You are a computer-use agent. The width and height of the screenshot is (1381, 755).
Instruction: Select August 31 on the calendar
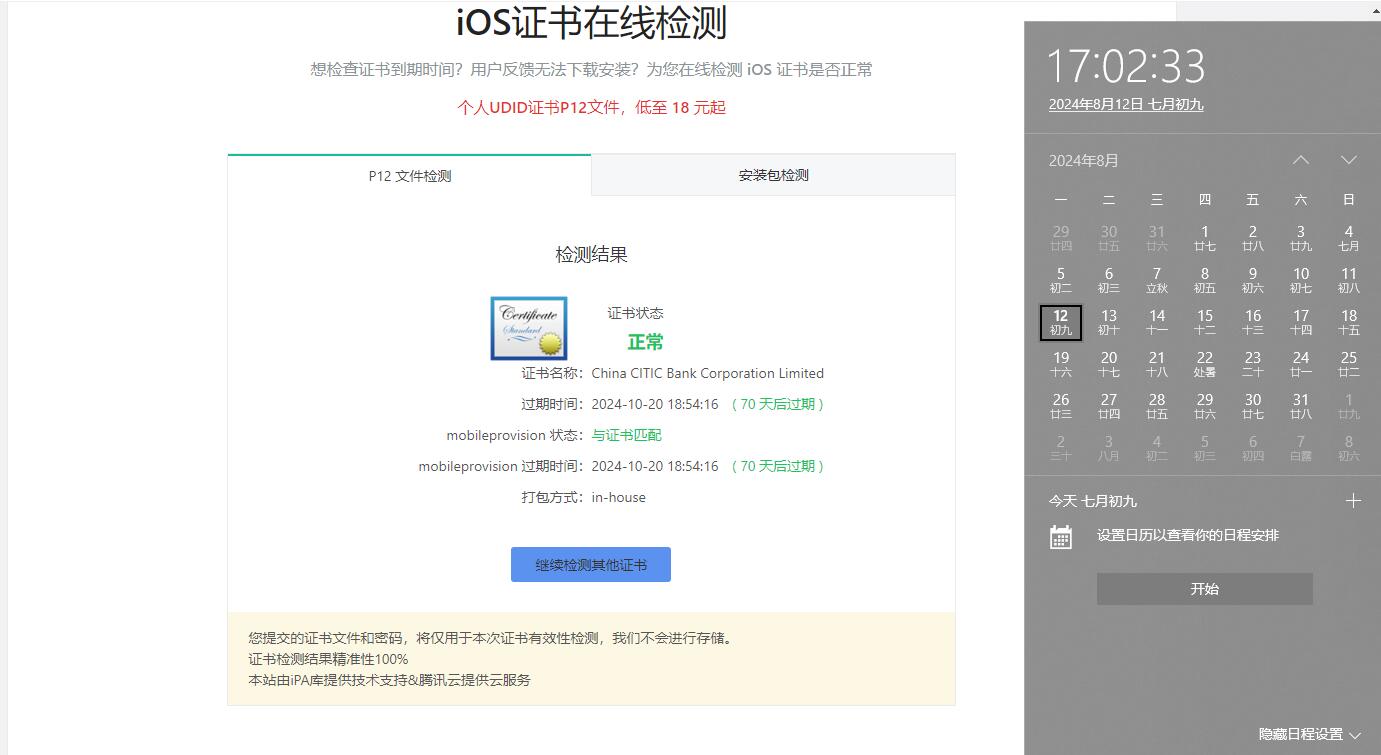1300,407
